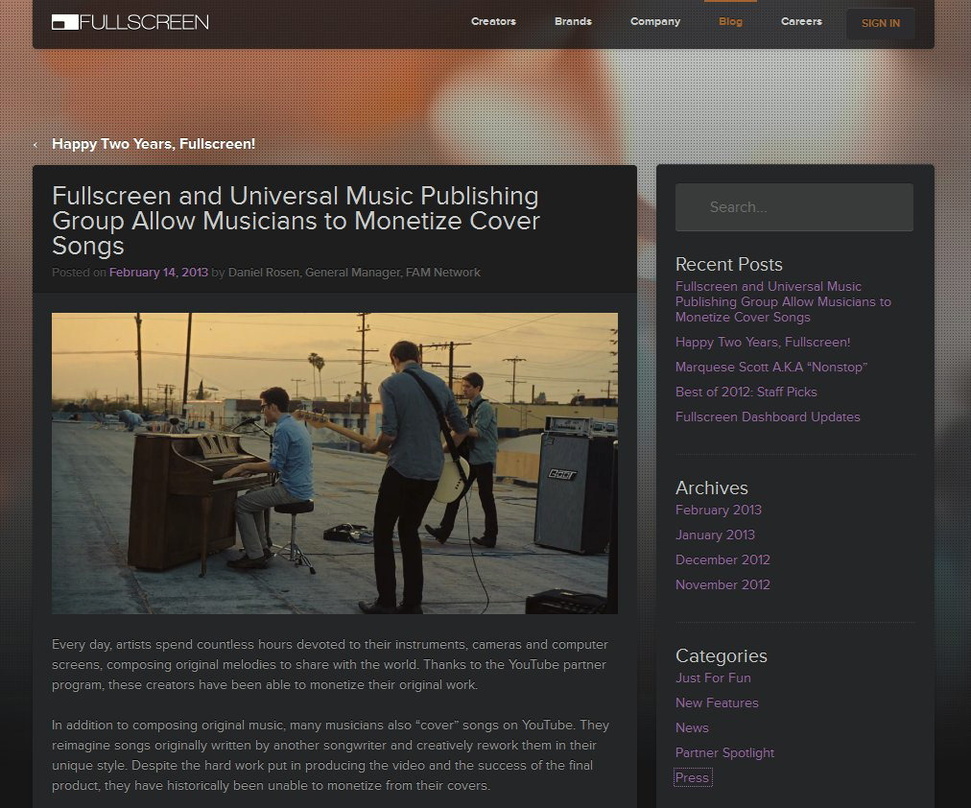The image size is (971, 808).
Task: Click the Archives heading
Action: coord(712,488)
